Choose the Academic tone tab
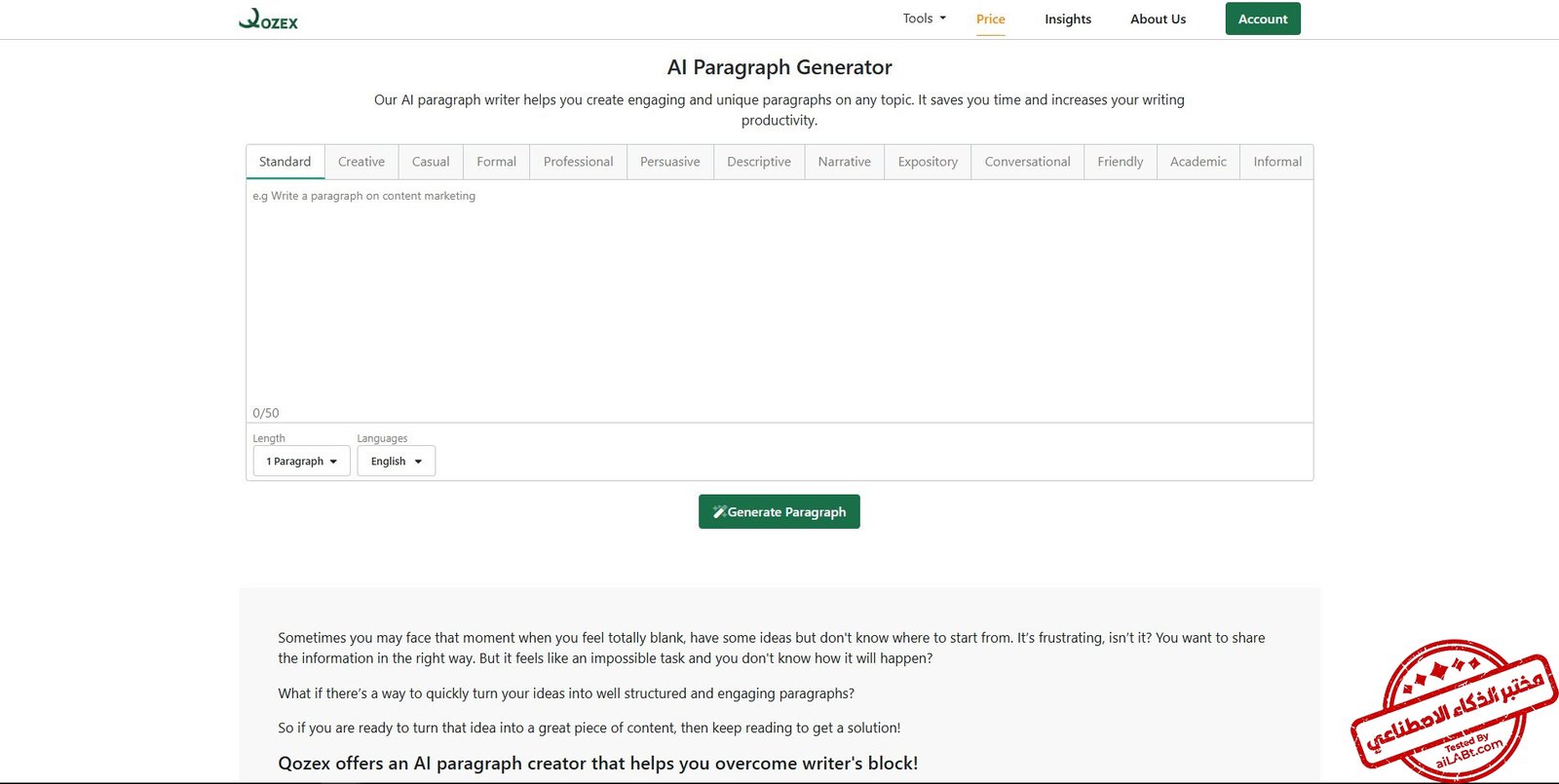This screenshot has width=1559, height=784. pos(1198,162)
